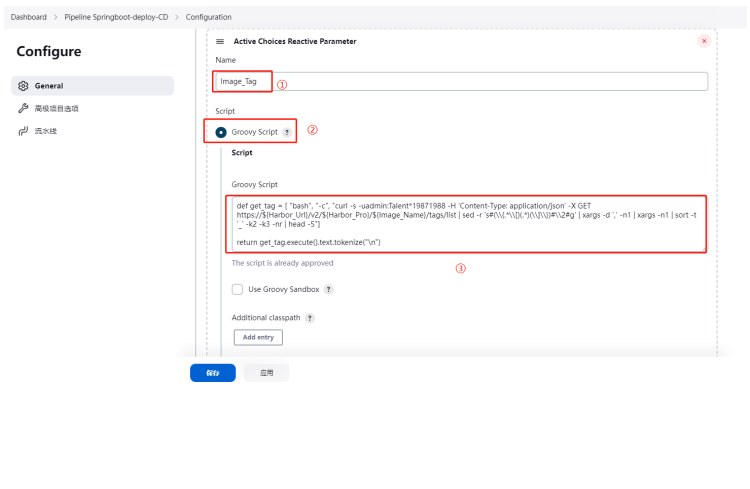The width and height of the screenshot is (750, 489).
Task: Click the Configuration breadcrumb item
Action: [x=209, y=17]
